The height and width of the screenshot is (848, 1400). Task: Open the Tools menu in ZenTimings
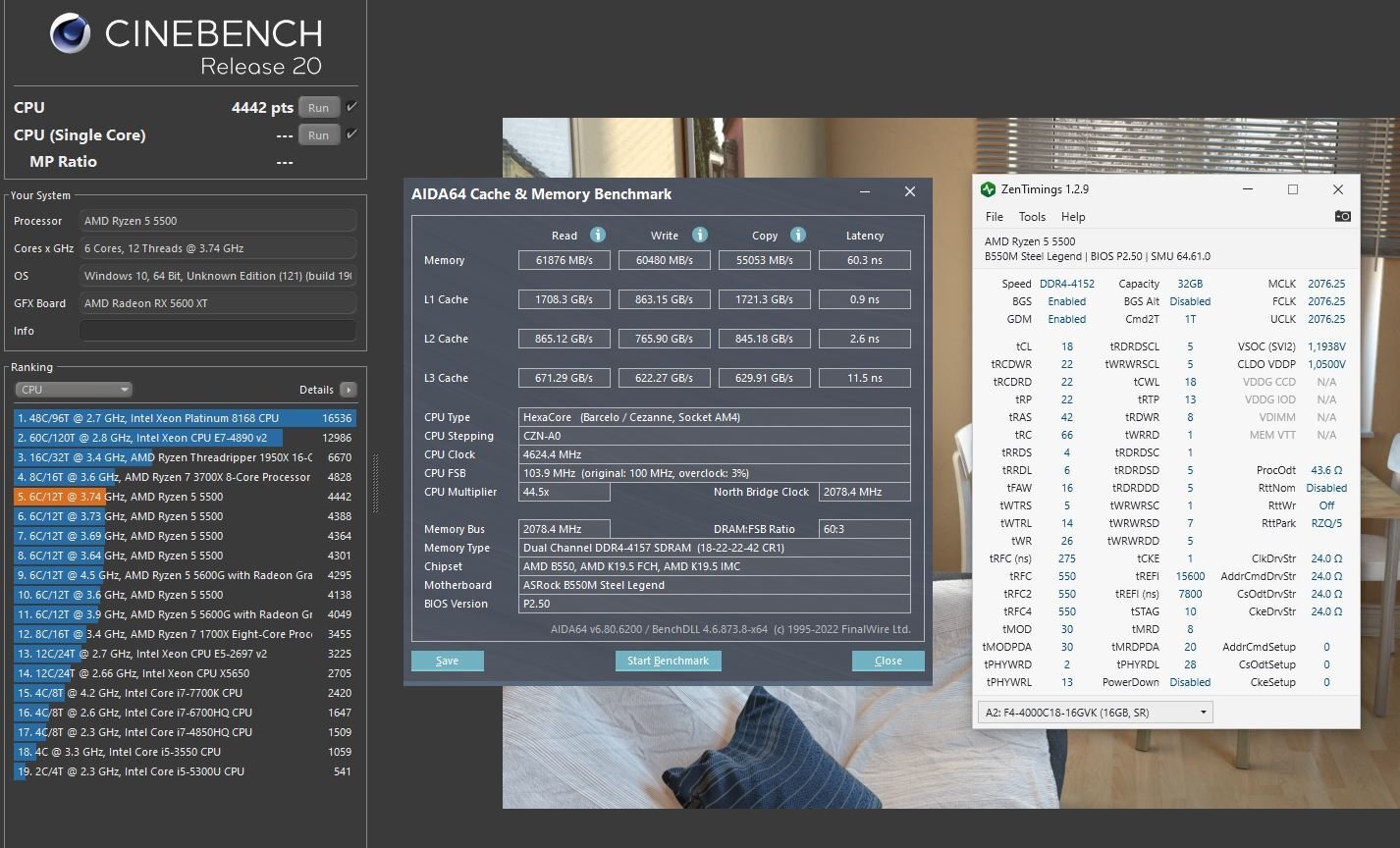[1032, 217]
